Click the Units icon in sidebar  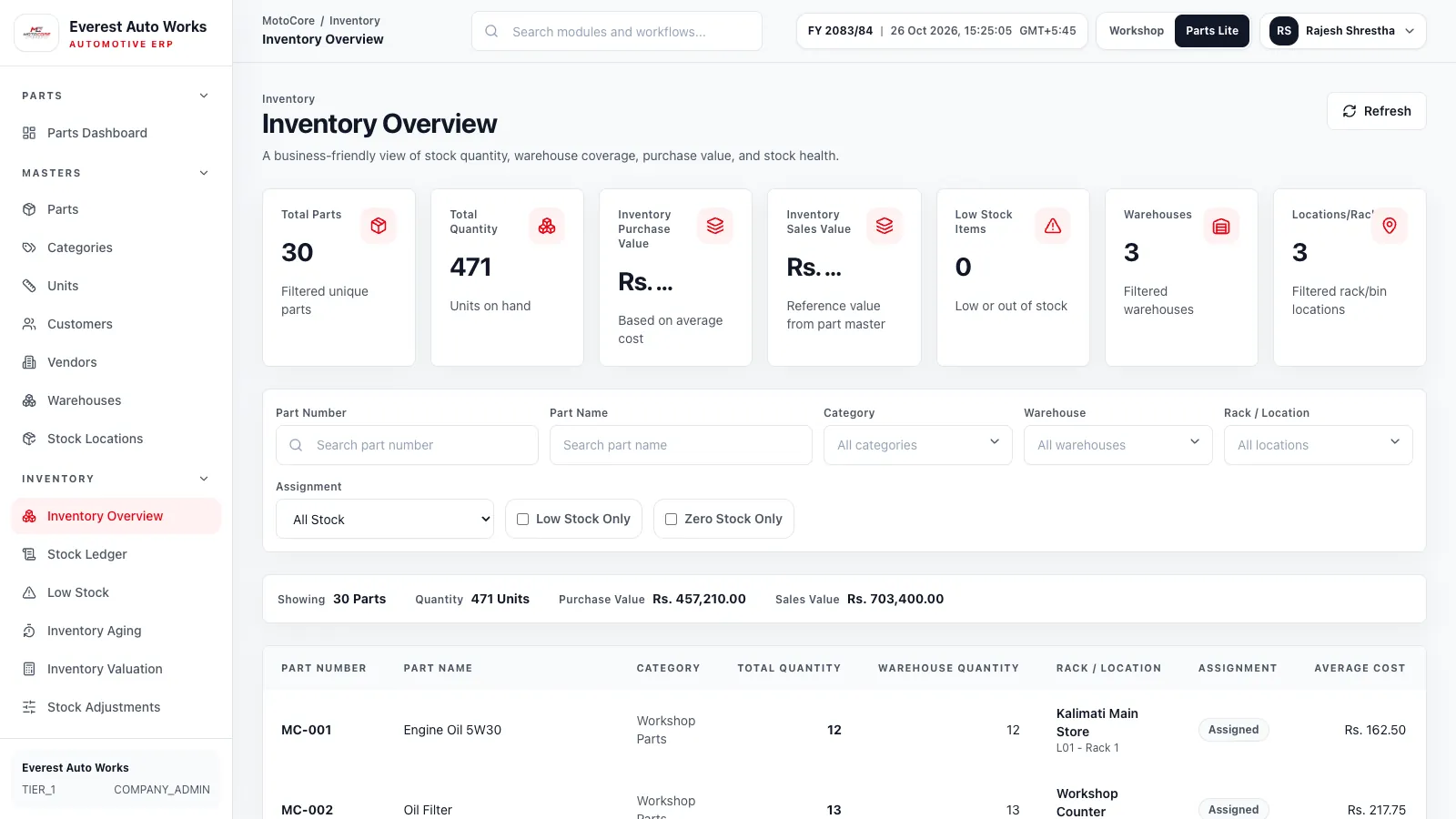pos(29,286)
